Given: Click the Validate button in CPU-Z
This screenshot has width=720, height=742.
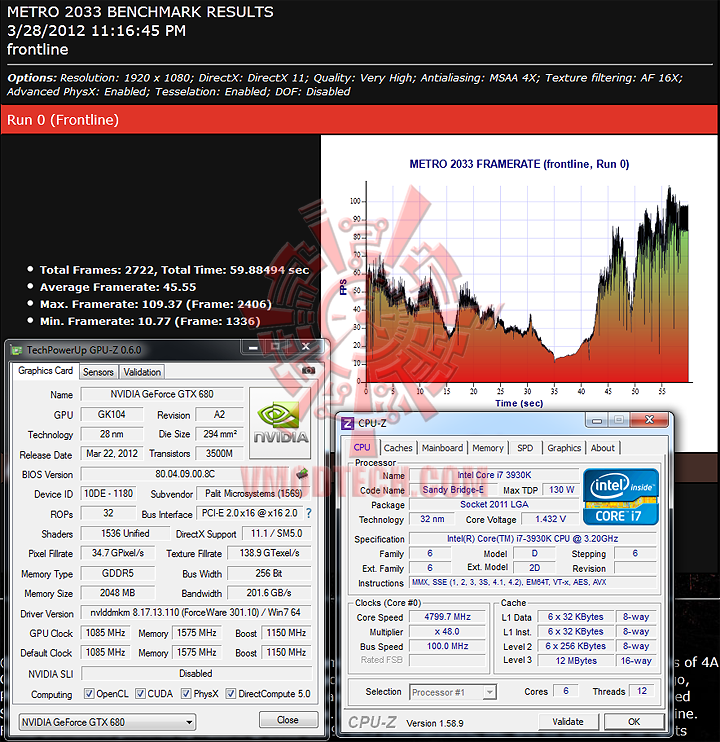Looking at the screenshot, I should 568,722.
